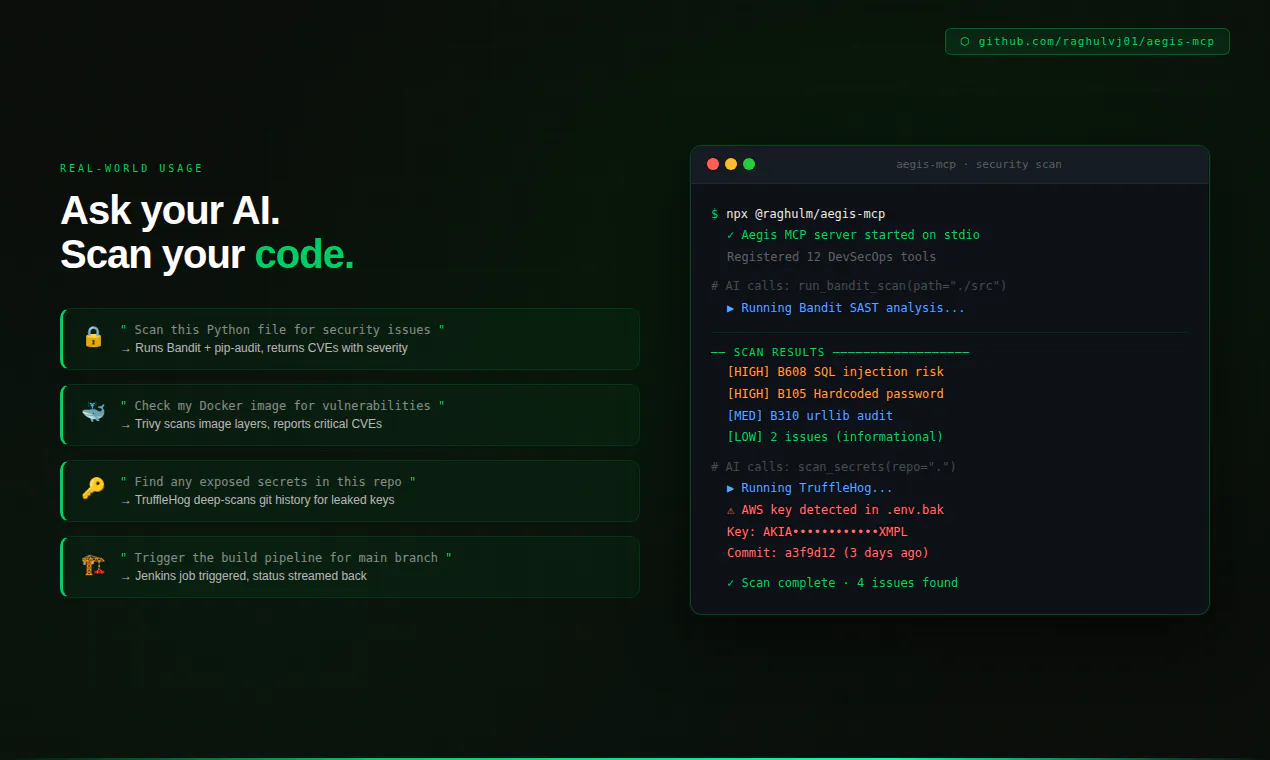
Task: Click the "AWS key detected in .env.bak" warning
Action: [835, 510]
